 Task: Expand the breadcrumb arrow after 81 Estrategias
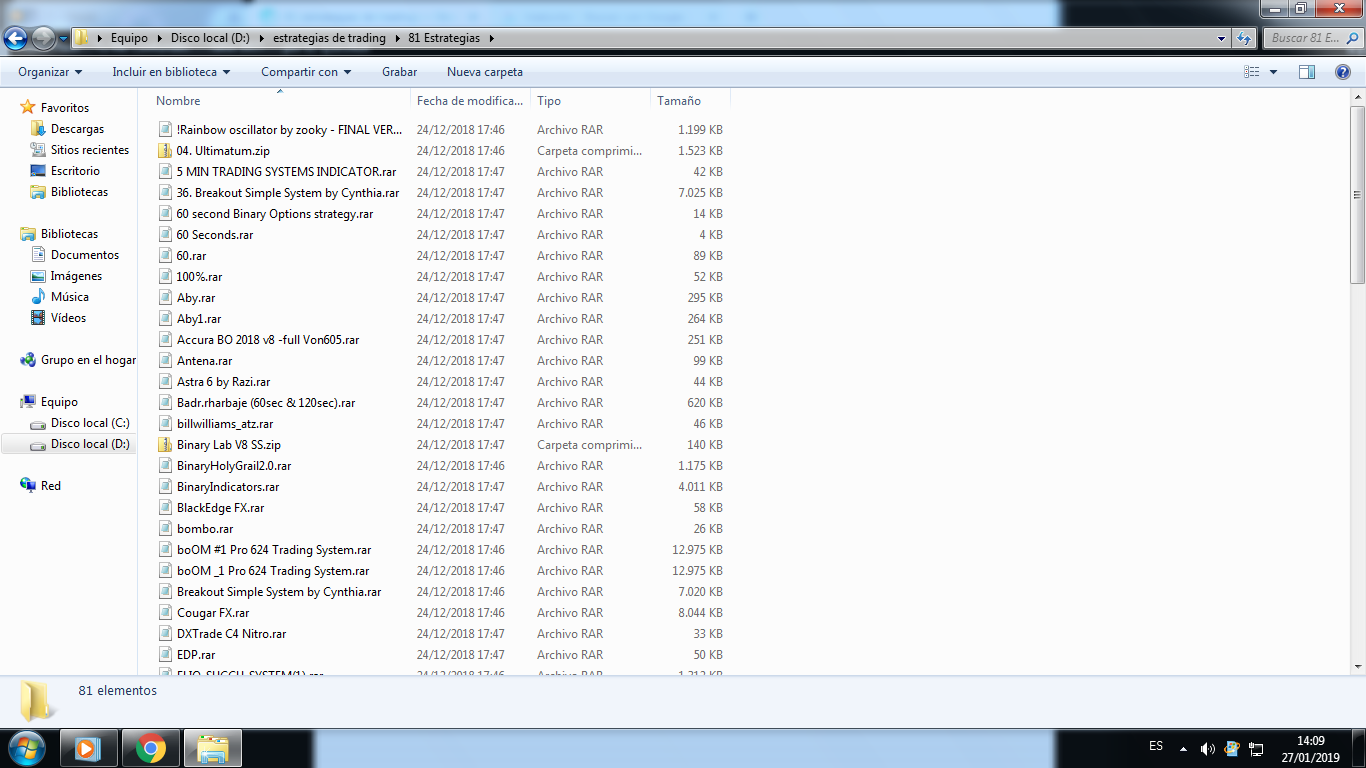pos(491,38)
